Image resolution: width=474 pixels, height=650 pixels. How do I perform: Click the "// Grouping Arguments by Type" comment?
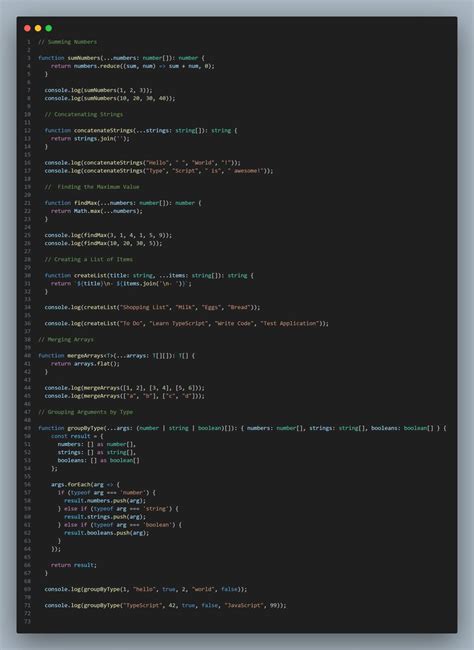coord(86,412)
